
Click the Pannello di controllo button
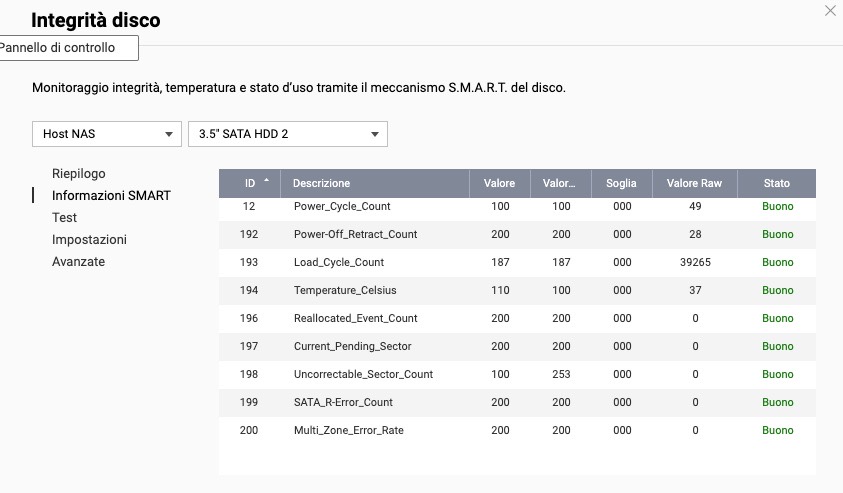click(65, 47)
